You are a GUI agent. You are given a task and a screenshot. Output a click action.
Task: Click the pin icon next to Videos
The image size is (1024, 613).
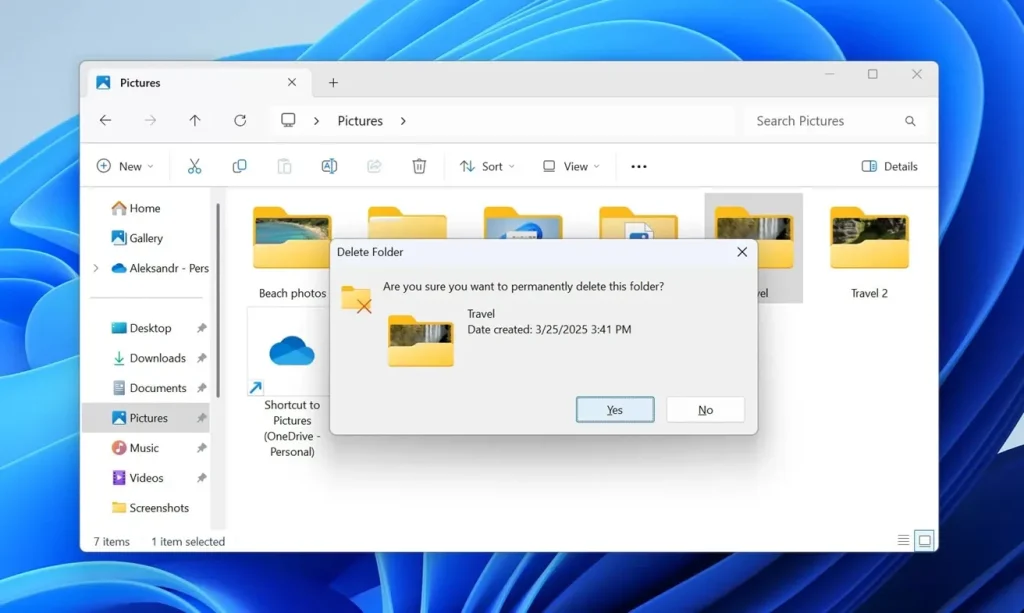pos(202,478)
